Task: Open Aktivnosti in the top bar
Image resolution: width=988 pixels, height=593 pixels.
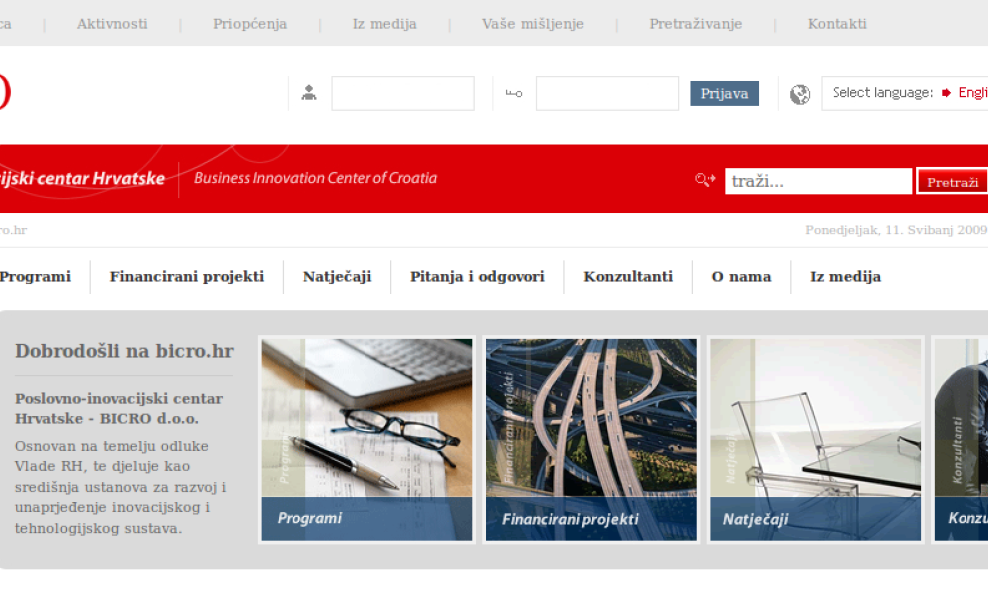Action: pos(112,24)
